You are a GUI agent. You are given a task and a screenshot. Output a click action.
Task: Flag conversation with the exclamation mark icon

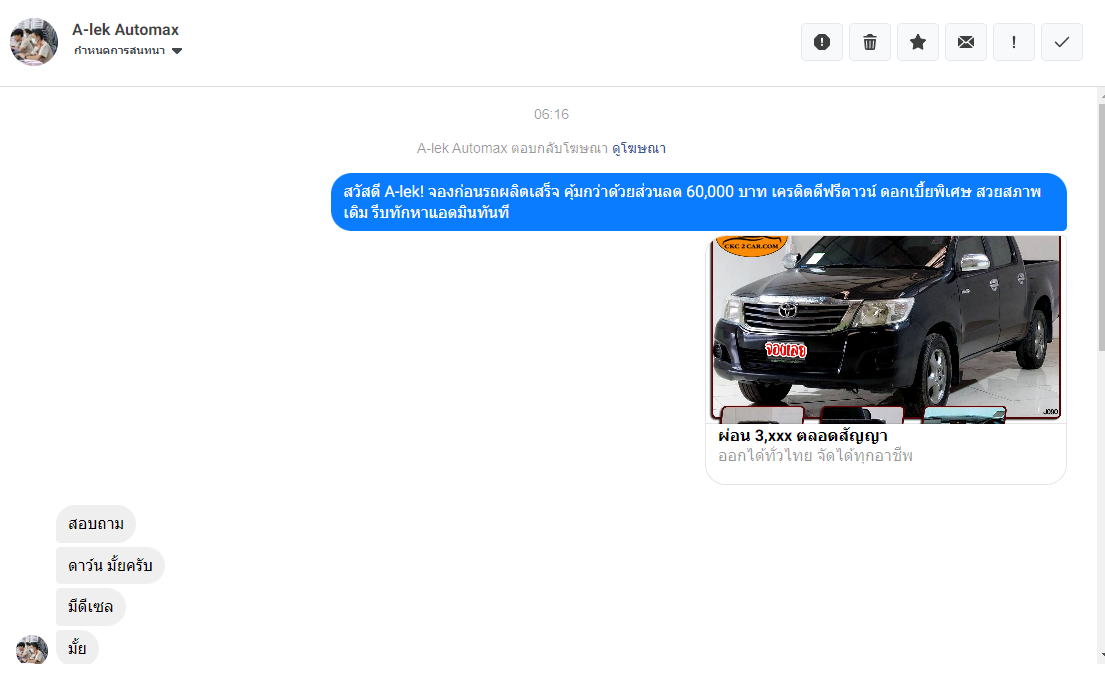(x=1013, y=42)
